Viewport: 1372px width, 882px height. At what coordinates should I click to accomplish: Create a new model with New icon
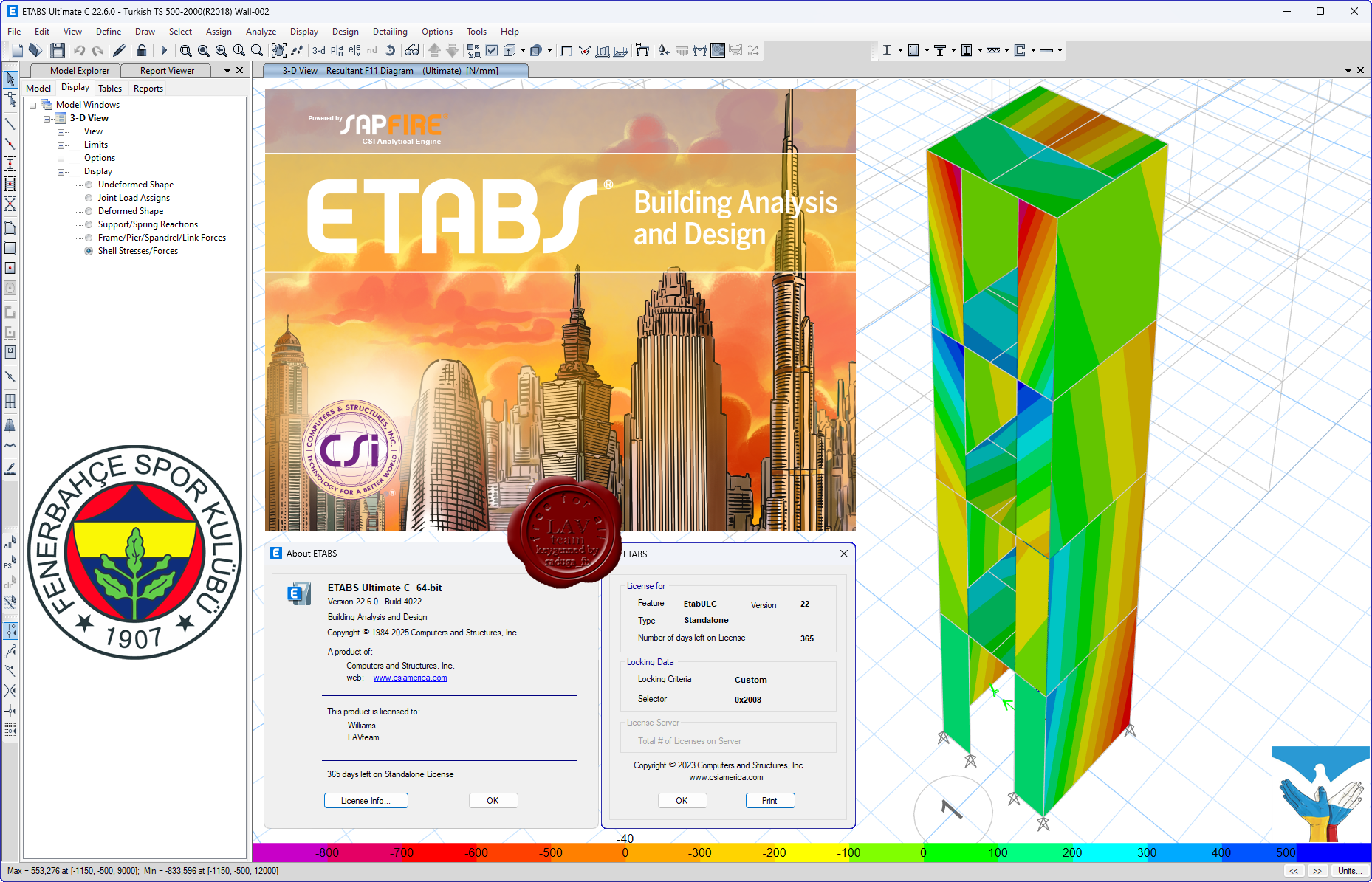tap(18, 50)
